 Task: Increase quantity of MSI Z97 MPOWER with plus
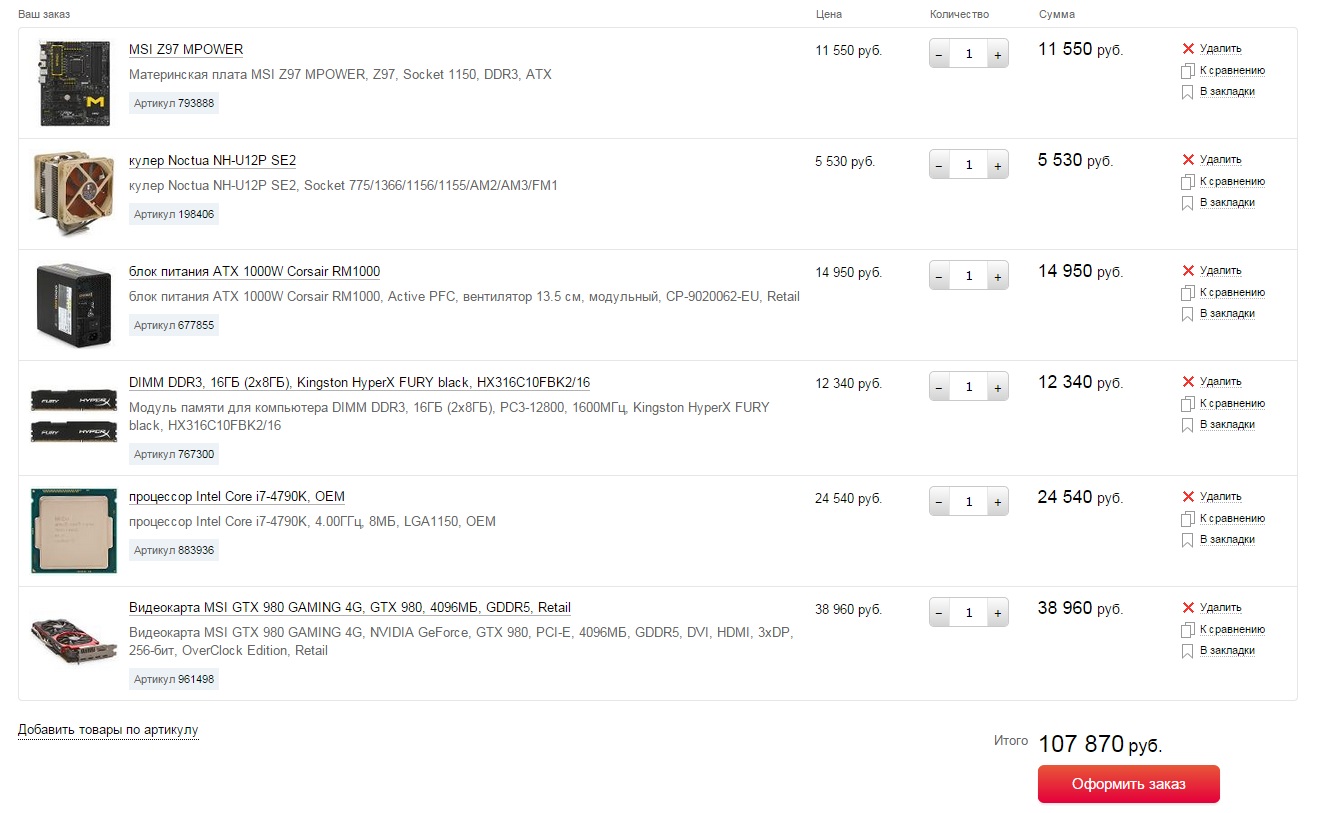click(997, 54)
